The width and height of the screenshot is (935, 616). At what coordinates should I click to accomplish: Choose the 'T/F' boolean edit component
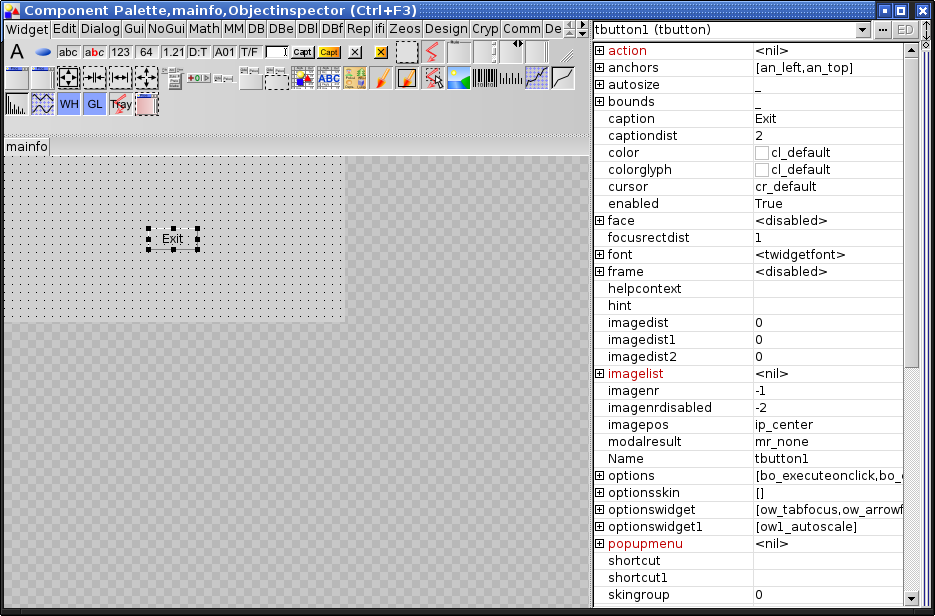(x=250, y=52)
